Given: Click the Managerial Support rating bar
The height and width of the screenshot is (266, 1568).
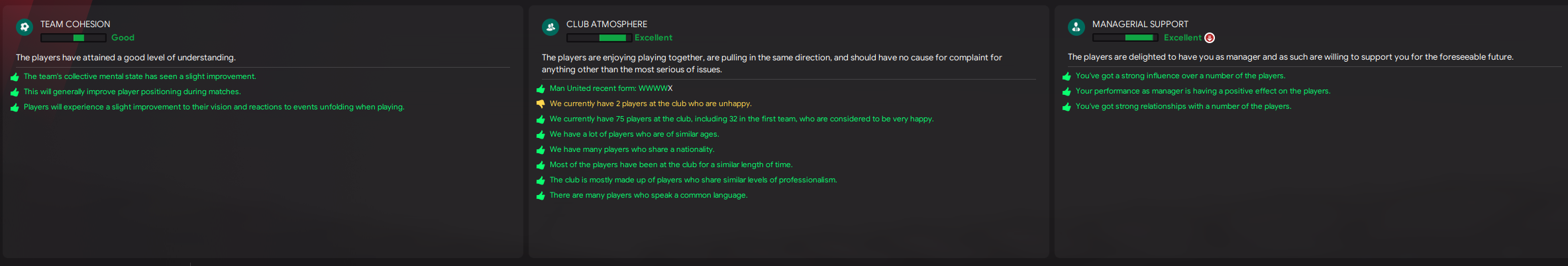Looking at the screenshot, I should click(x=1125, y=38).
